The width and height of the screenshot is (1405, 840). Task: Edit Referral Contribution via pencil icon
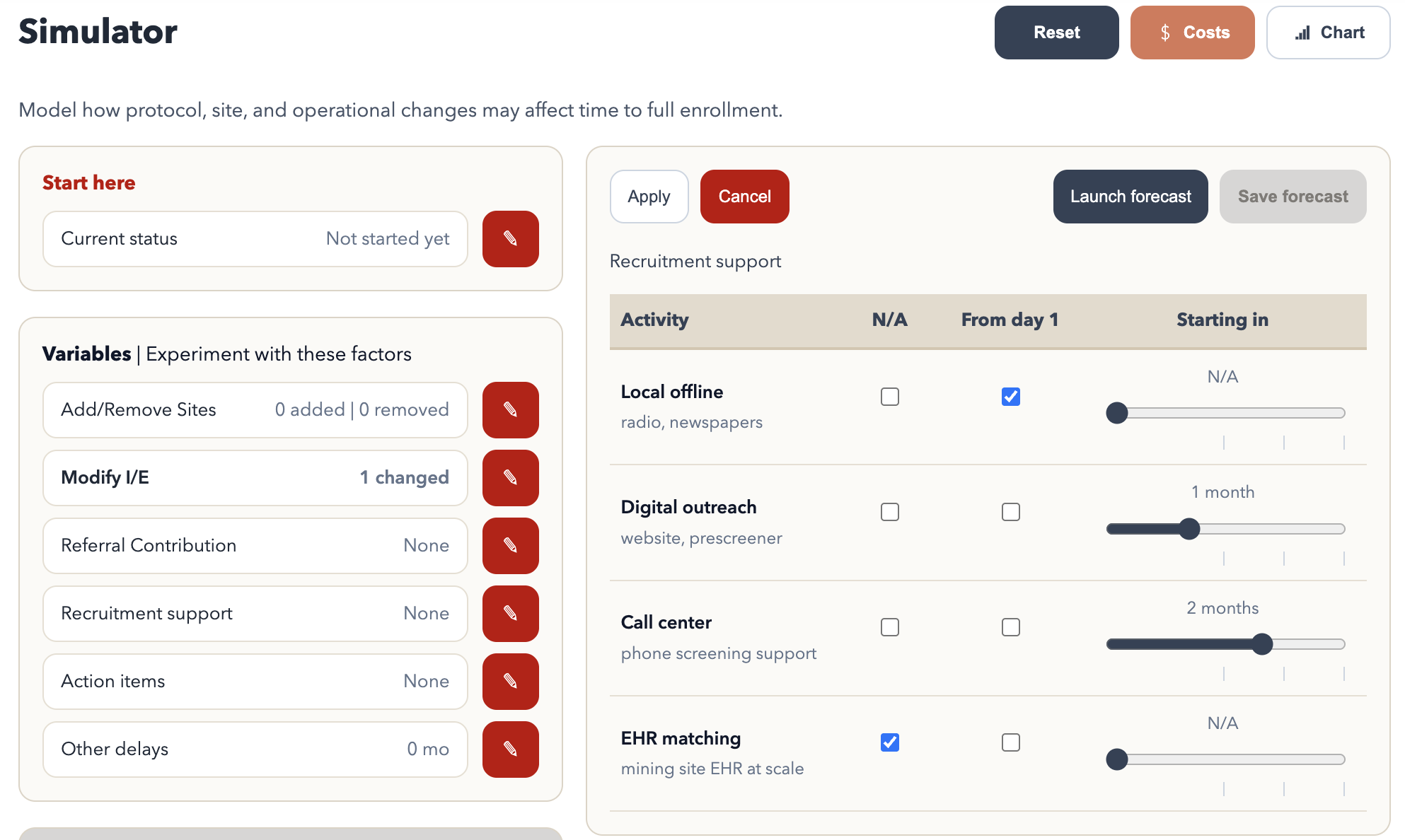pyautogui.click(x=510, y=546)
